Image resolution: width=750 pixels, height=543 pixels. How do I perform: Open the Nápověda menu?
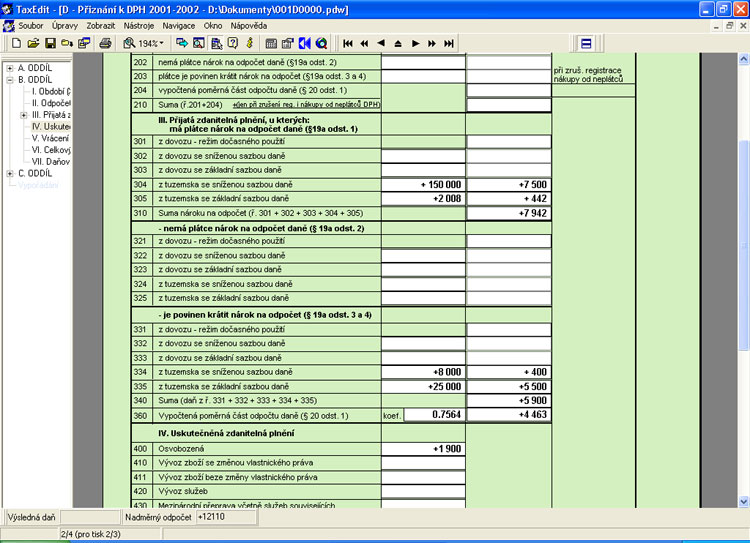(x=249, y=26)
